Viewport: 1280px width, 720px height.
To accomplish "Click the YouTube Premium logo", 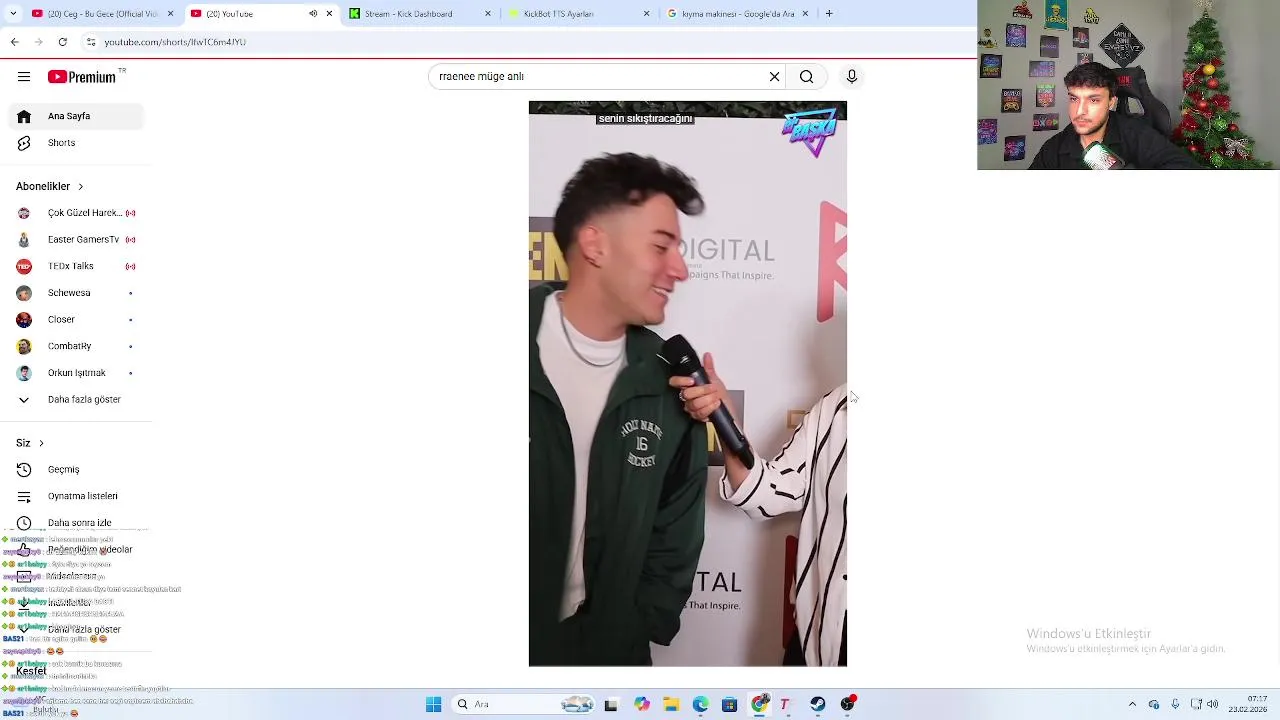I will tap(82, 77).
